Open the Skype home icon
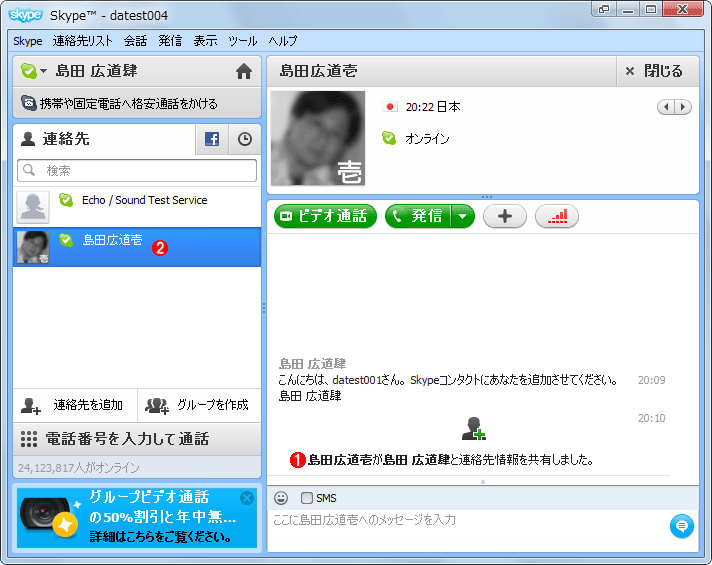Image resolution: width=712 pixels, height=565 pixels. pos(244,71)
